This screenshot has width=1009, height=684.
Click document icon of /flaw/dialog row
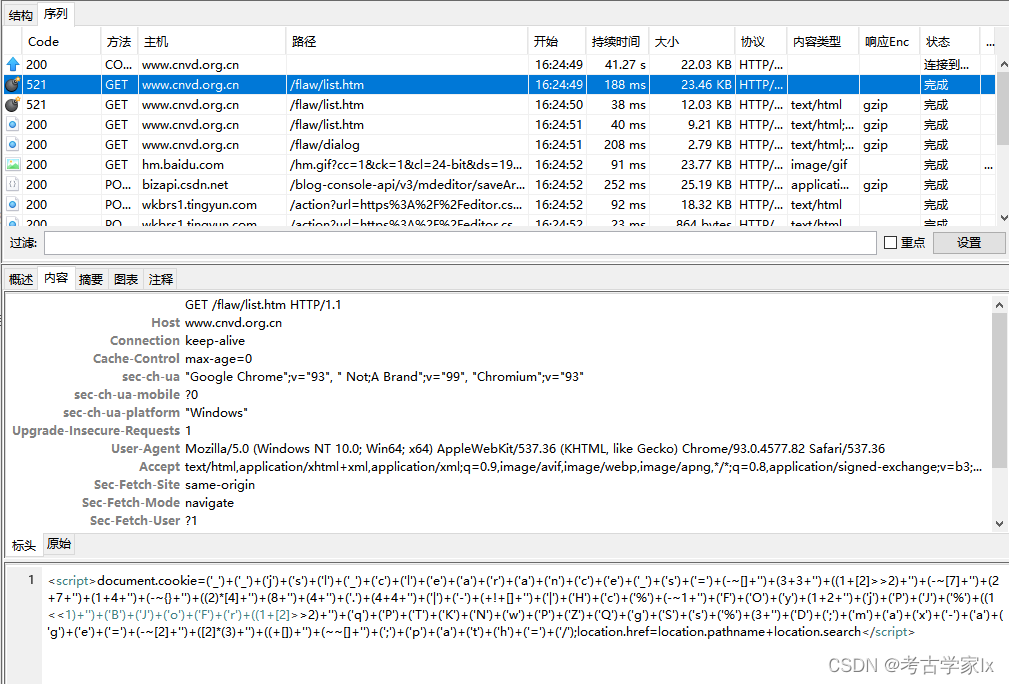click(x=13, y=144)
